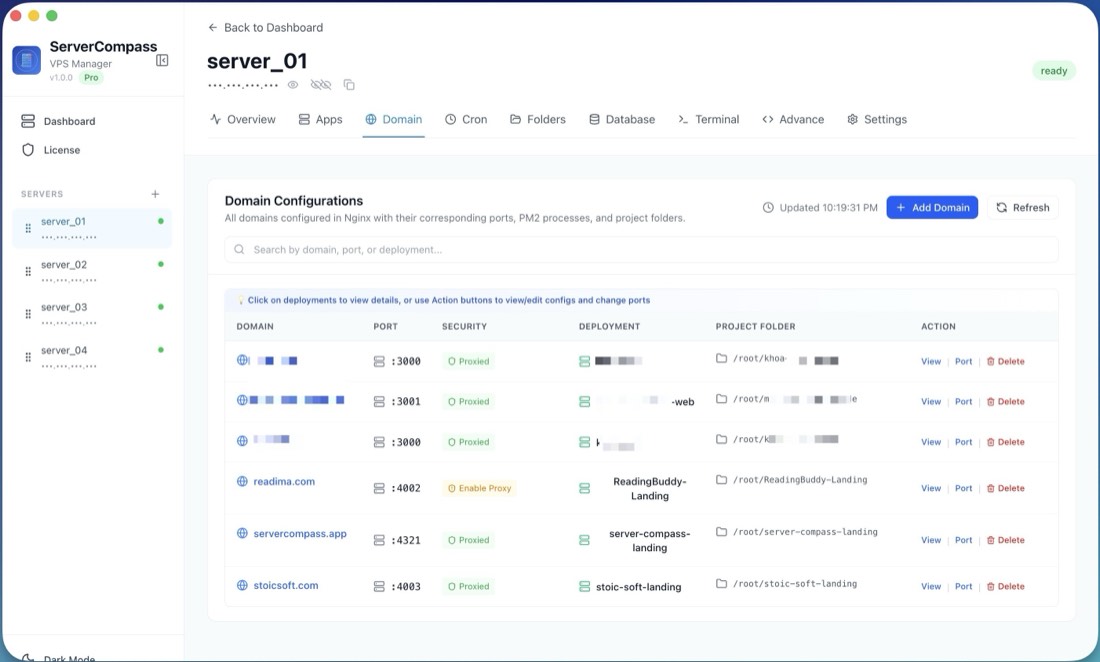Open the Folders tab
The height and width of the screenshot is (662, 1100).
pos(537,119)
